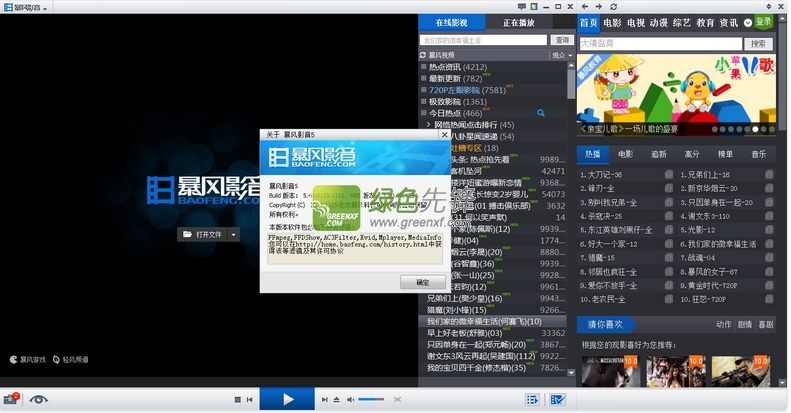Click the 大清盐商 search field
This screenshot has width=791, height=413.
point(661,44)
